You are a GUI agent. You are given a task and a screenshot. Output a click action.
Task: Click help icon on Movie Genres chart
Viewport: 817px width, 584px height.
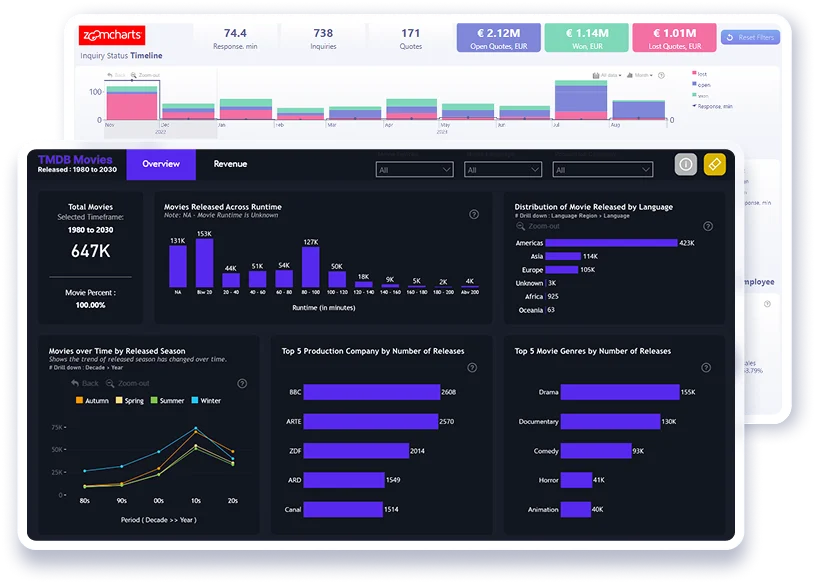710,368
